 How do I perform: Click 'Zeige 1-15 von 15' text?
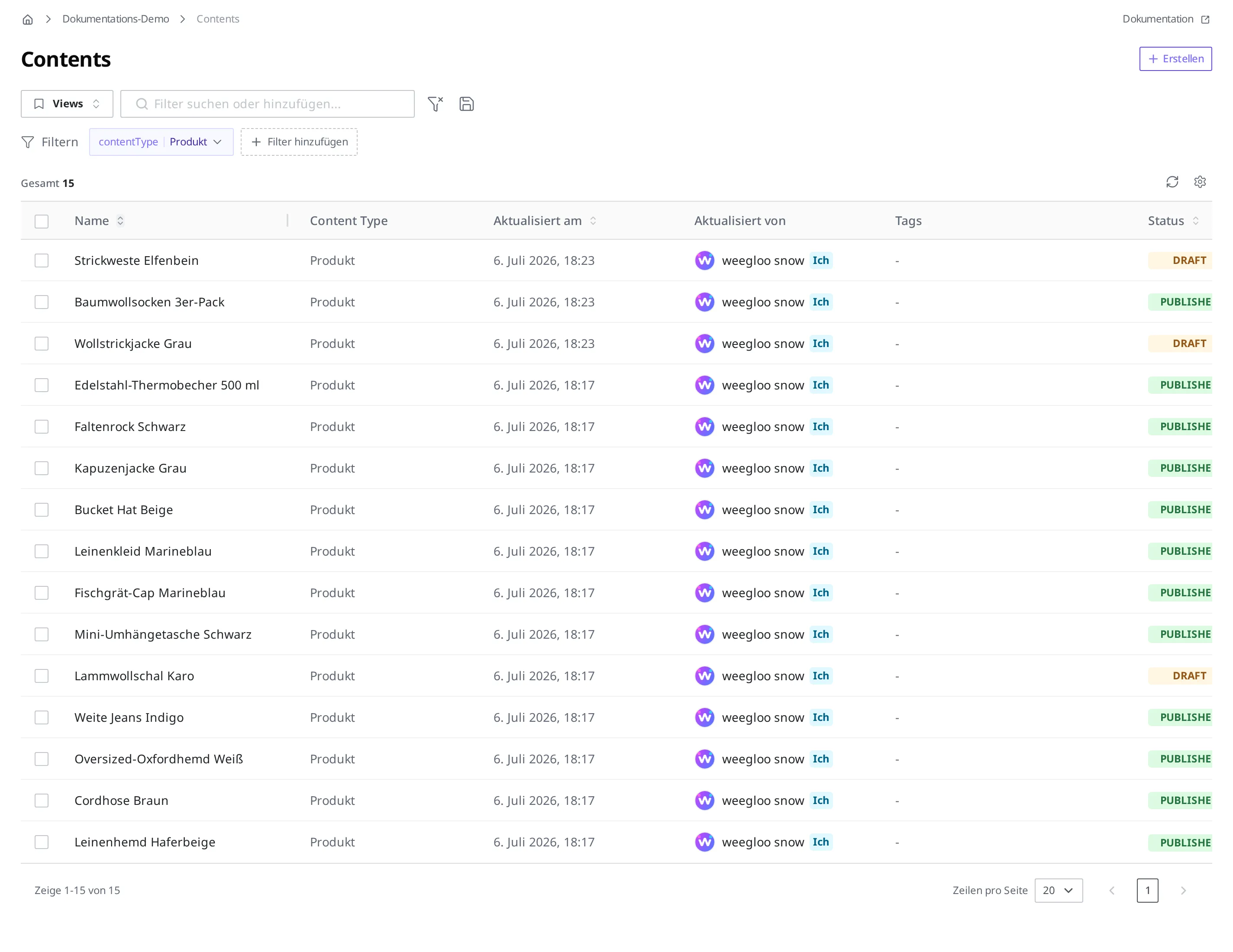(77, 891)
